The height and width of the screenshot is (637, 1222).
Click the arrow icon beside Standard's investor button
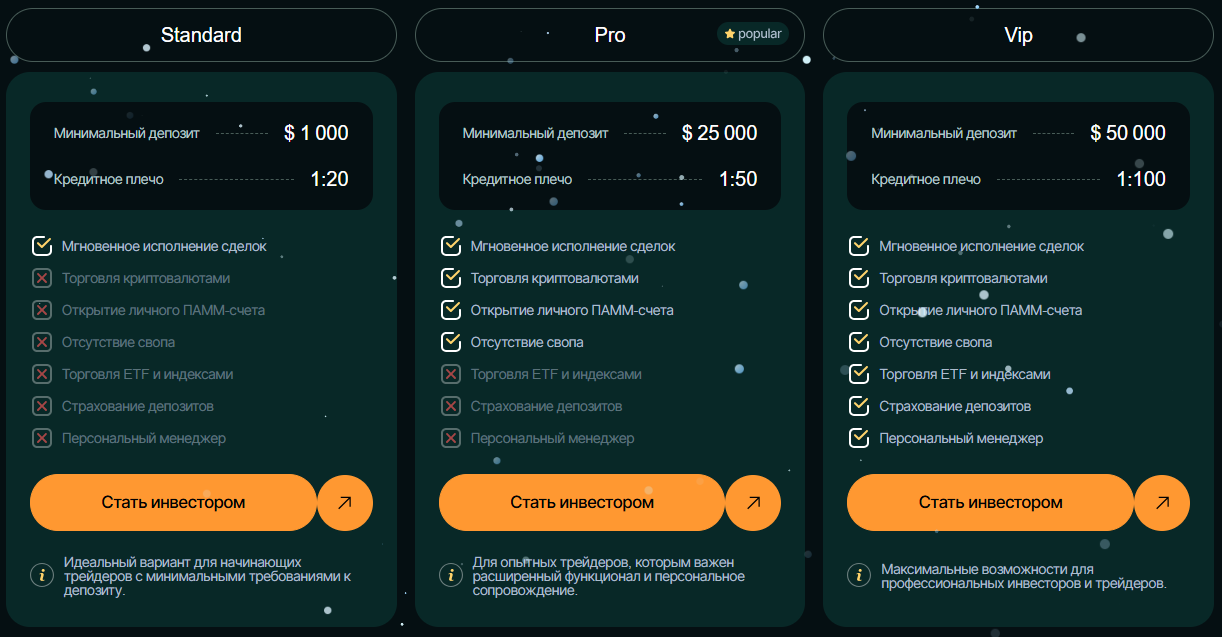[x=345, y=502]
